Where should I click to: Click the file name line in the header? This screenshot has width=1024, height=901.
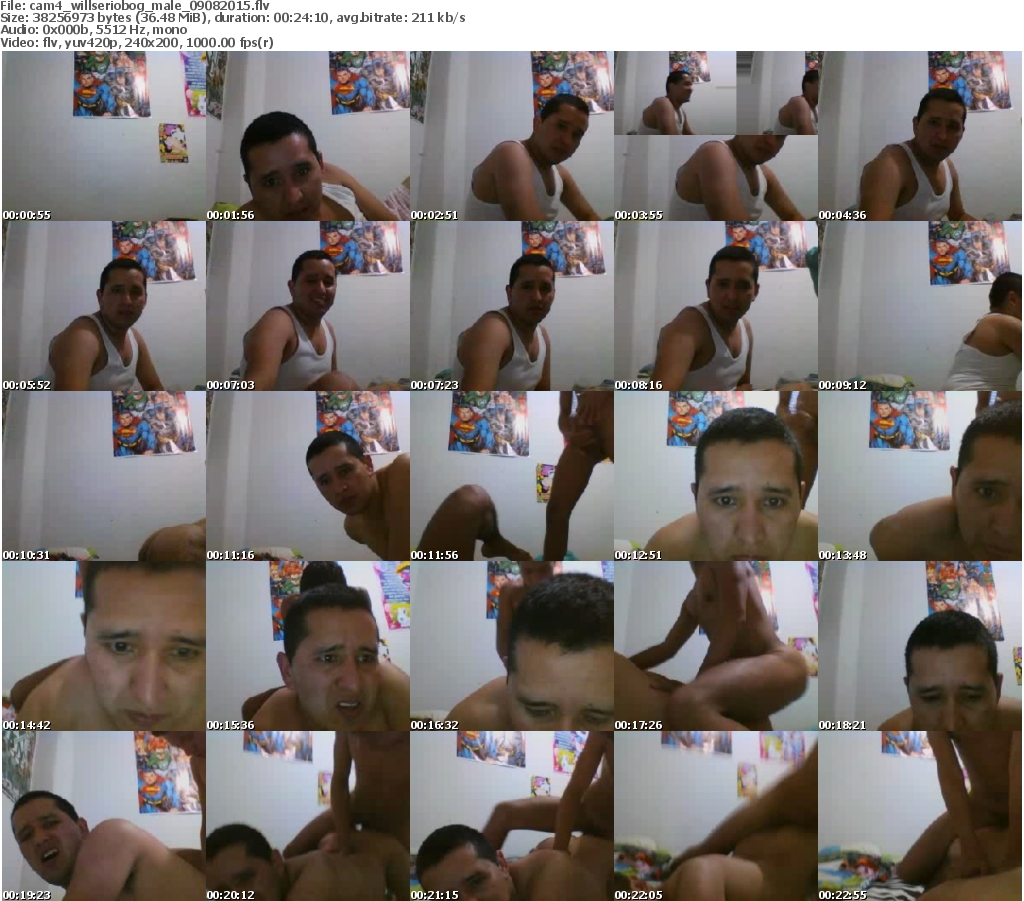tap(135, 5)
